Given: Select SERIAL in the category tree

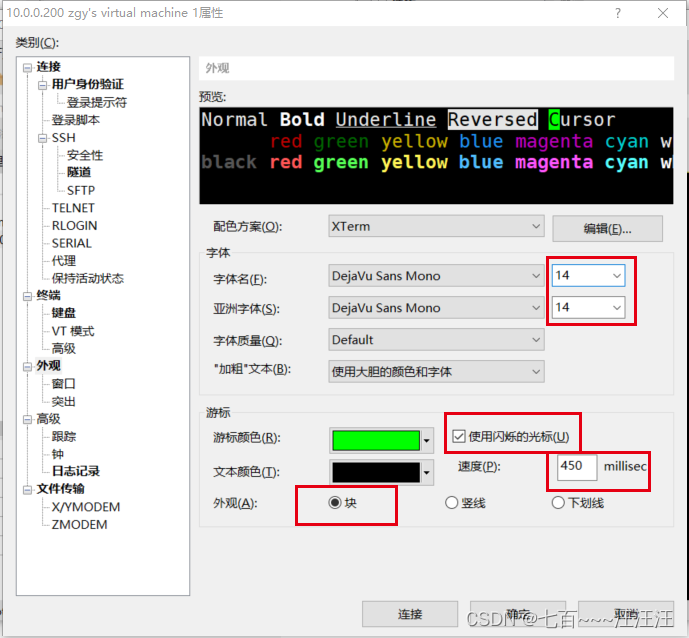Looking at the screenshot, I should coord(72,243).
